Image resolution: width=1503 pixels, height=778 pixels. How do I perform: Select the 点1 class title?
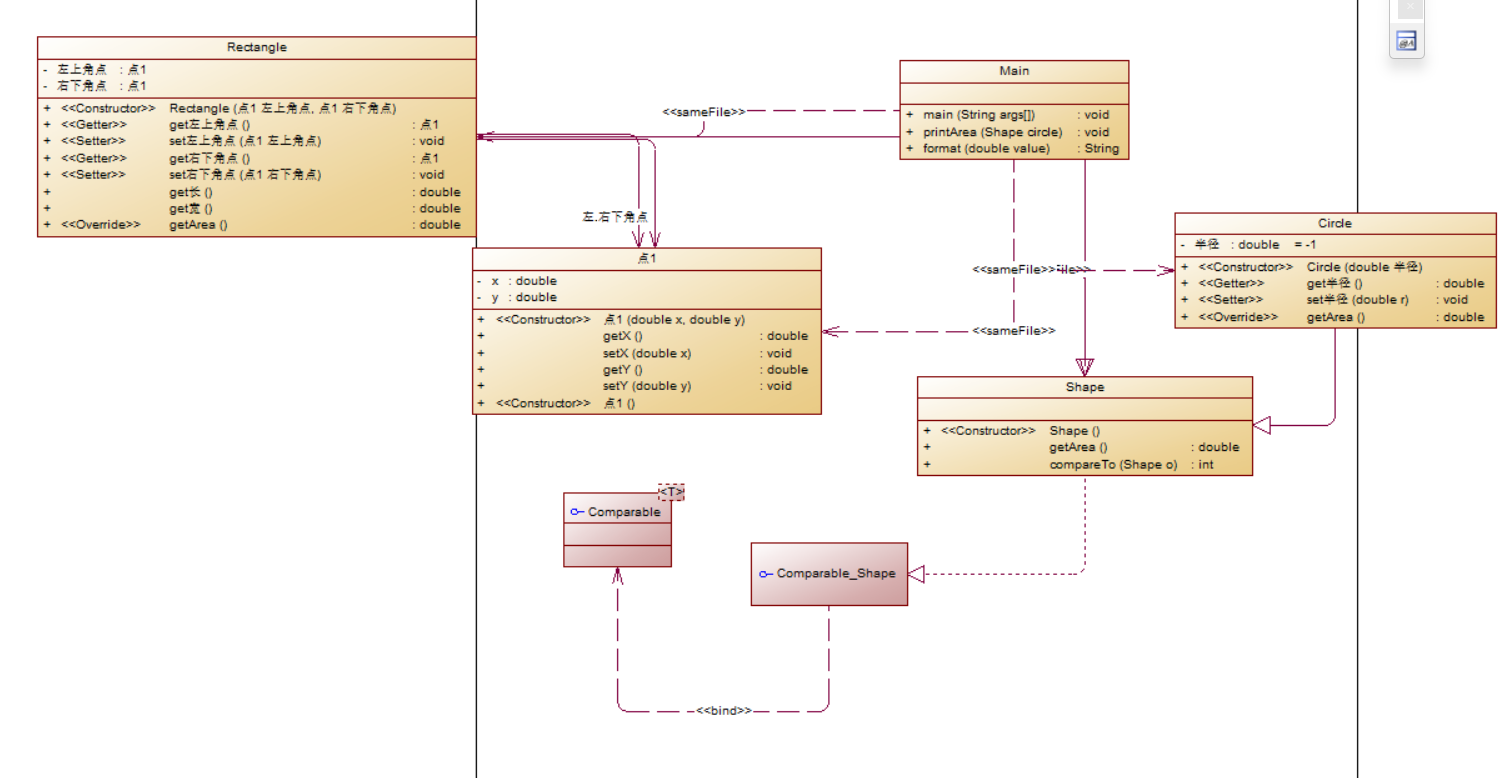tap(647, 259)
